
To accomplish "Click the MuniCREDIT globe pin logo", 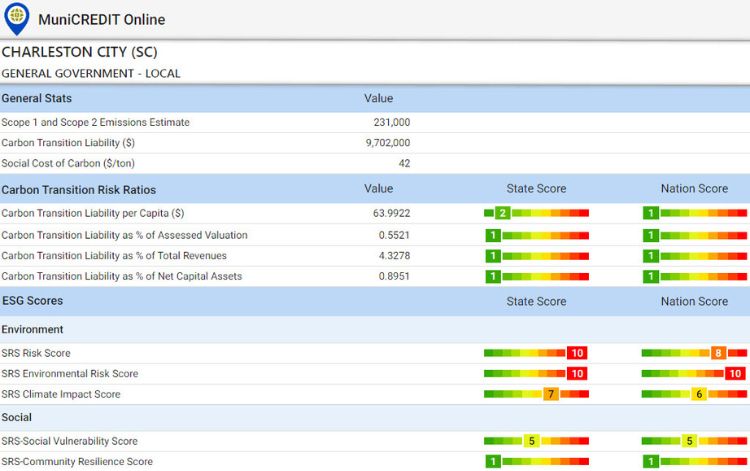I will [16, 19].
